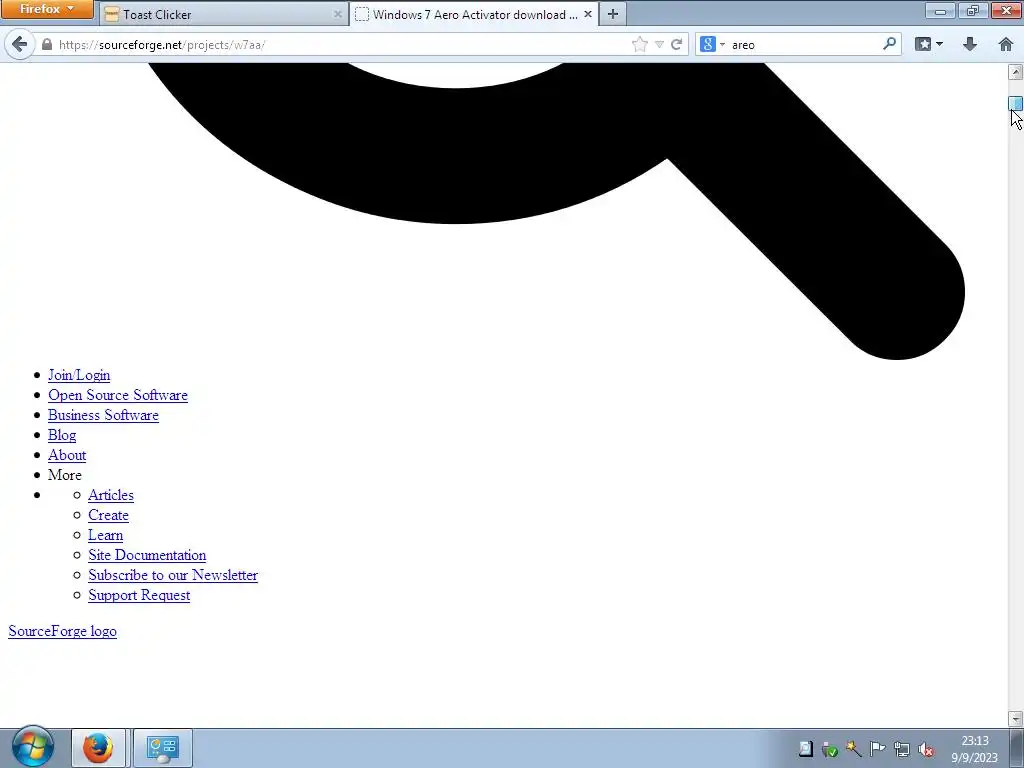1024x768 pixels.
Task: Open the Support Request link
Action: pyautogui.click(x=139, y=596)
